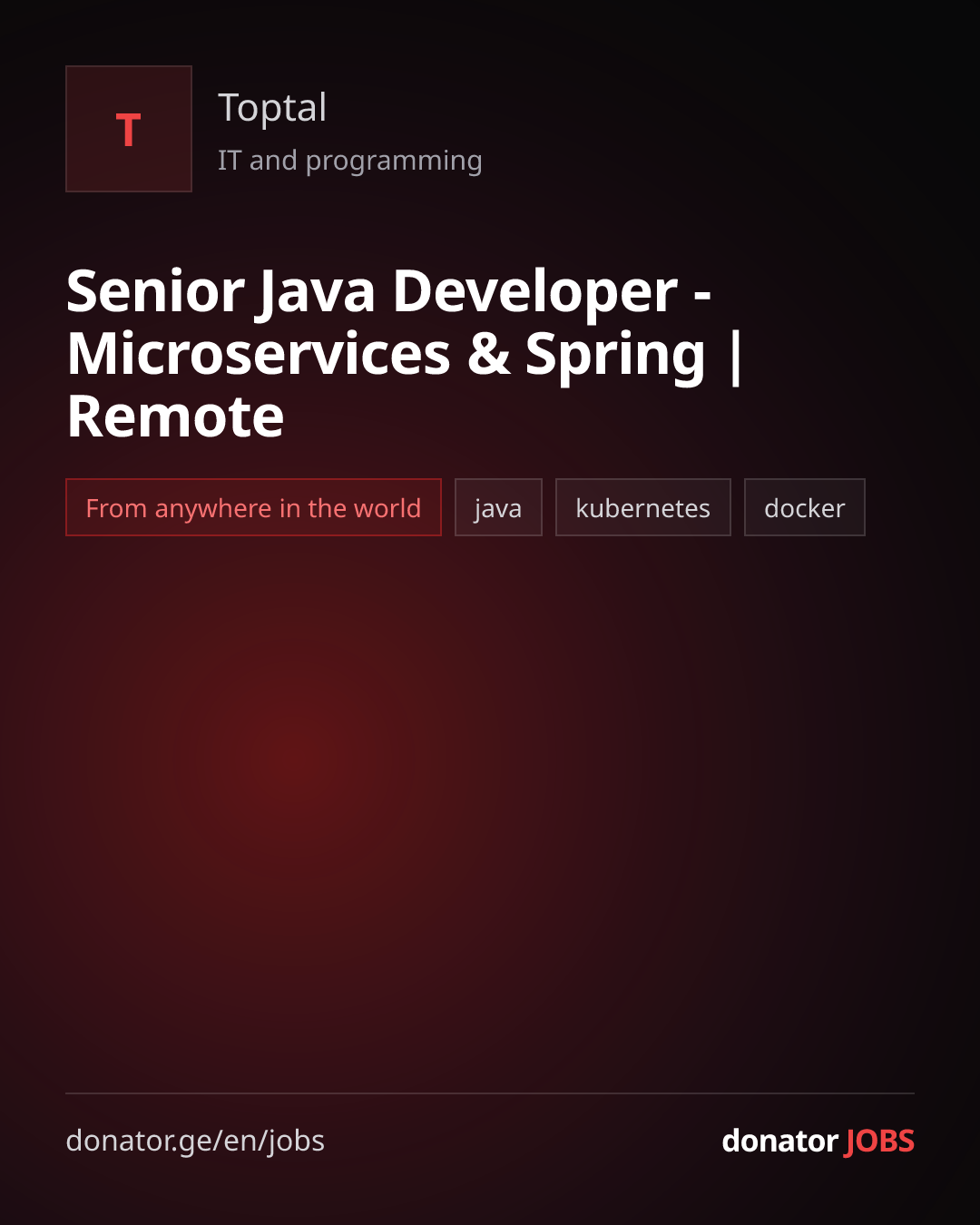
Task: Select the Toptal company name
Action: coord(272,108)
